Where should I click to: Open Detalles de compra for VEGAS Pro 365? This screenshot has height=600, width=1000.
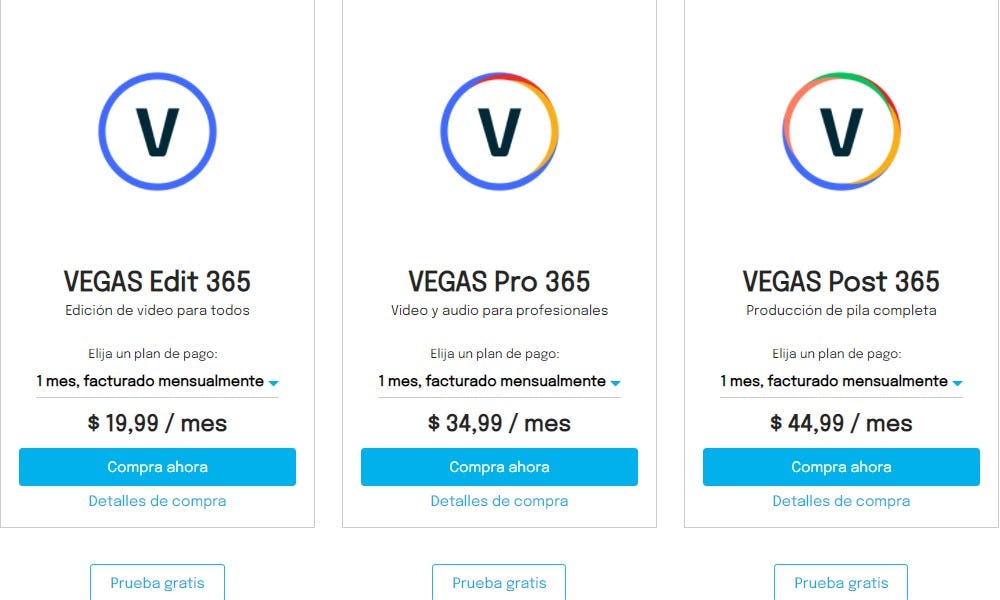(x=499, y=500)
